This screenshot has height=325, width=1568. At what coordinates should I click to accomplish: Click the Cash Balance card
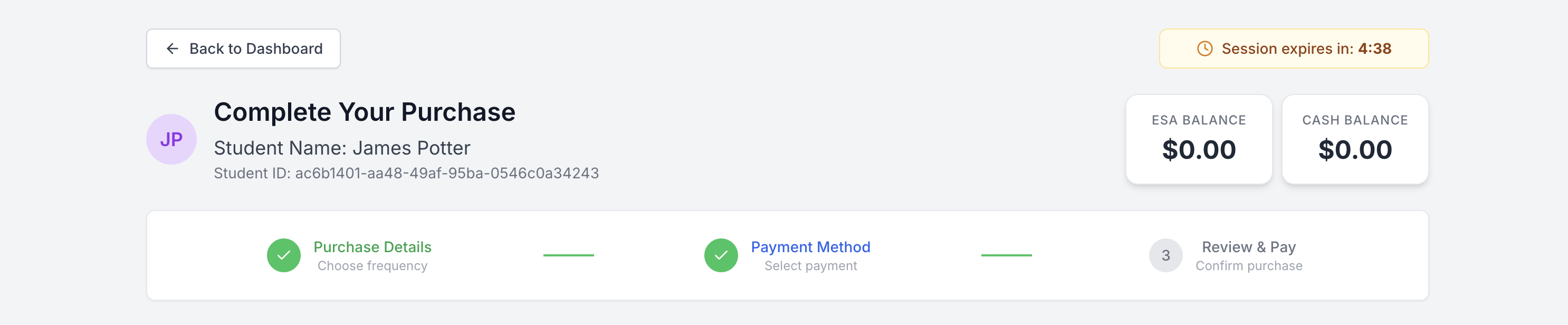coord(1355,139)
